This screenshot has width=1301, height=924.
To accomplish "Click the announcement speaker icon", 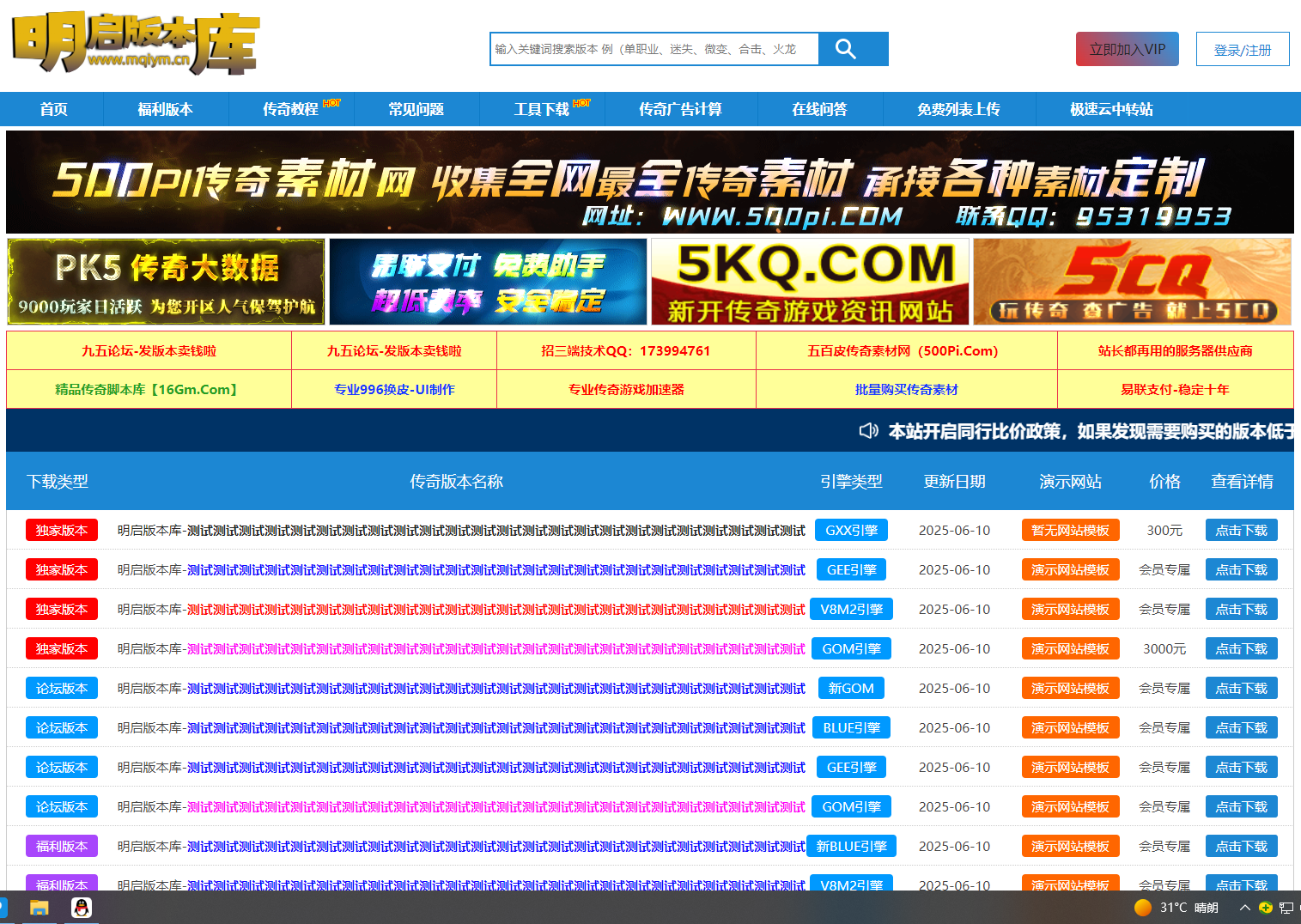I will [x=868, y=430].
